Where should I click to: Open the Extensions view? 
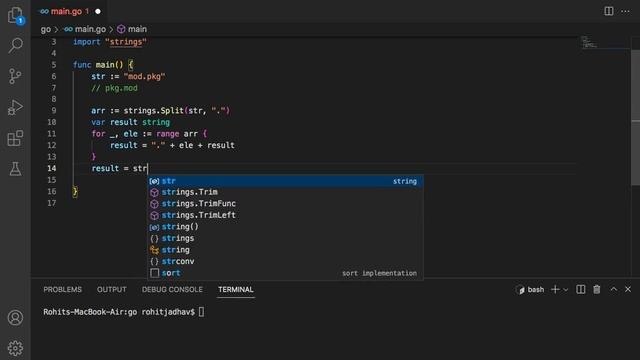click(15, 138)
